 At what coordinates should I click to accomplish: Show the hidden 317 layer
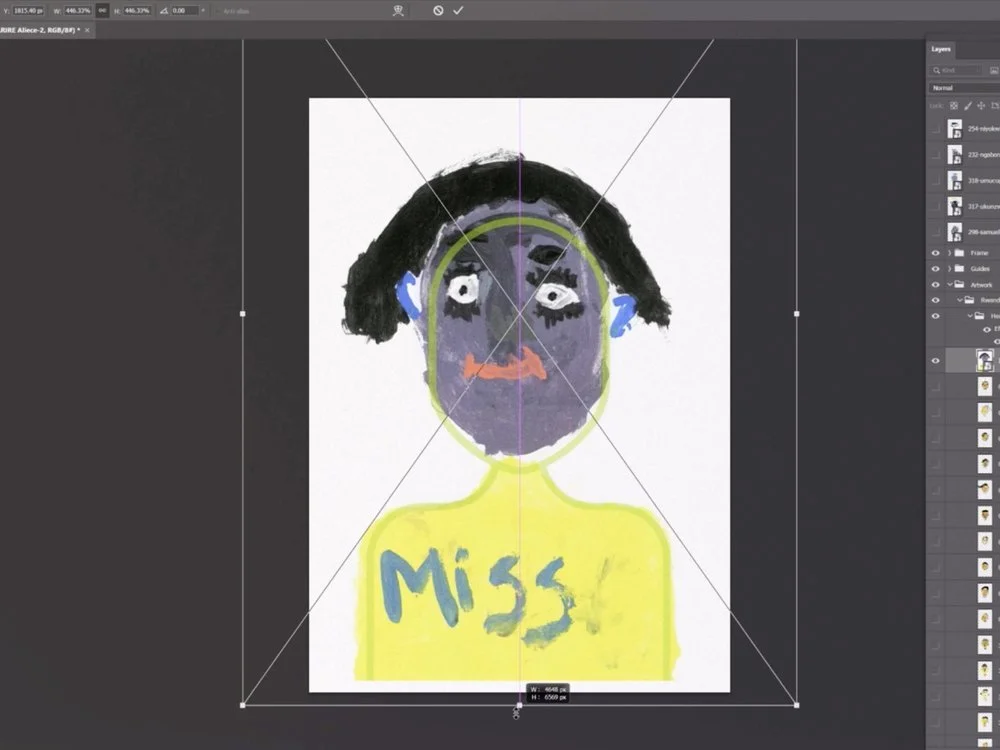936,206
